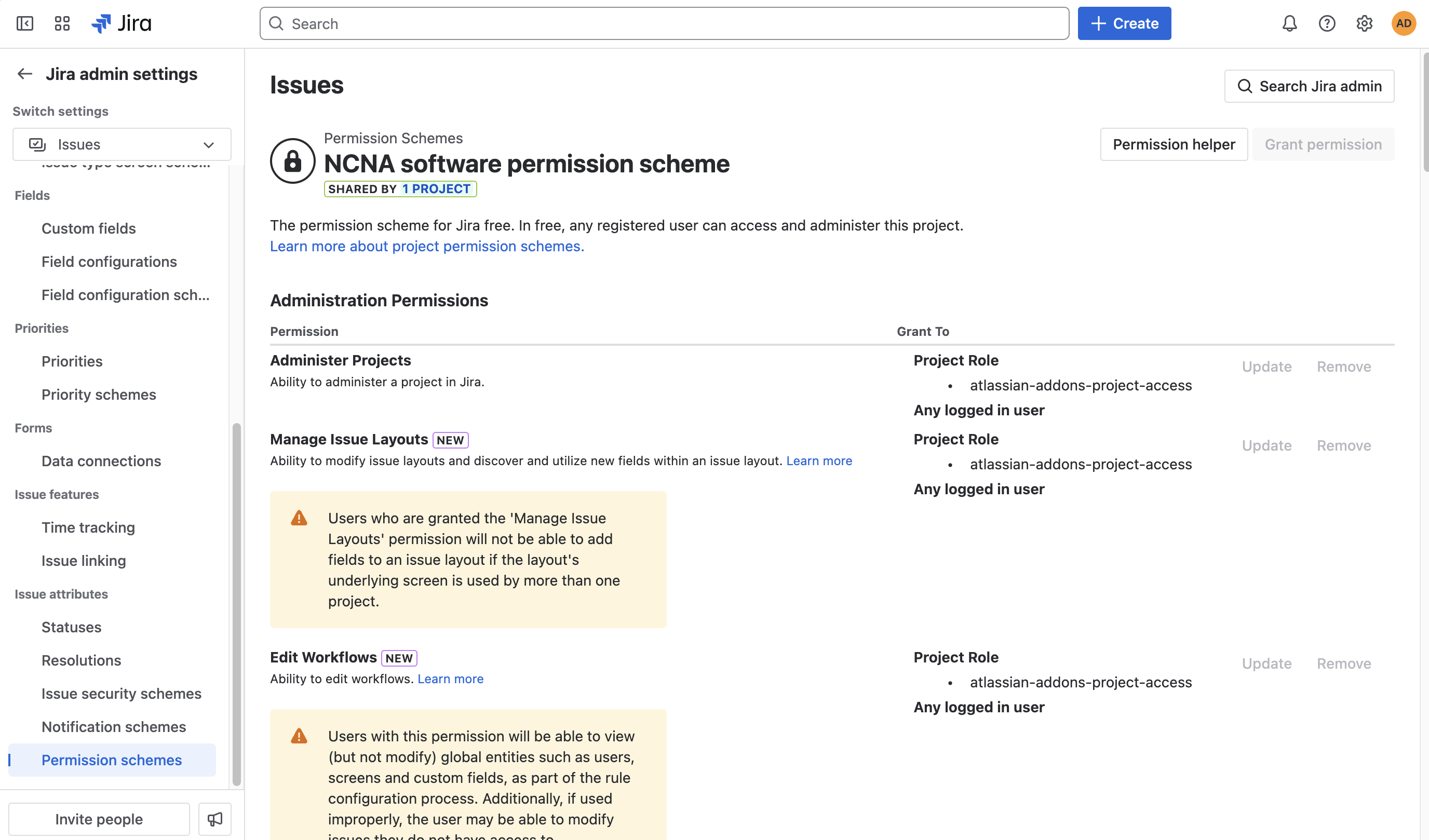
Task: Collapse the sidebar with the panel icon
Action: pyautogui.click(x=25, y=23)
